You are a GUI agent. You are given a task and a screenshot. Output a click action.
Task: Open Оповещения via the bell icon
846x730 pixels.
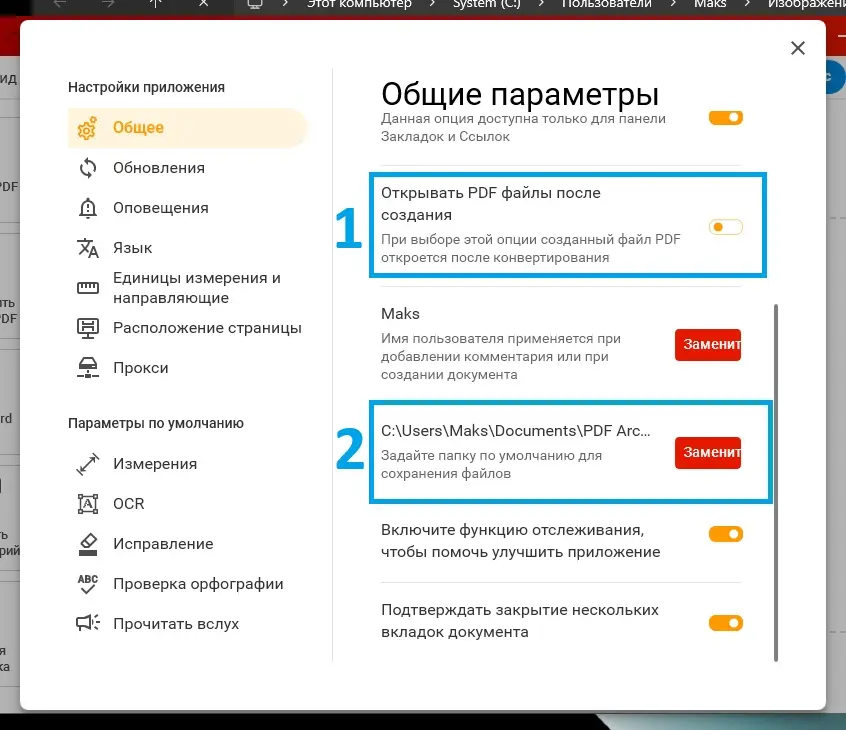point(88,208)
